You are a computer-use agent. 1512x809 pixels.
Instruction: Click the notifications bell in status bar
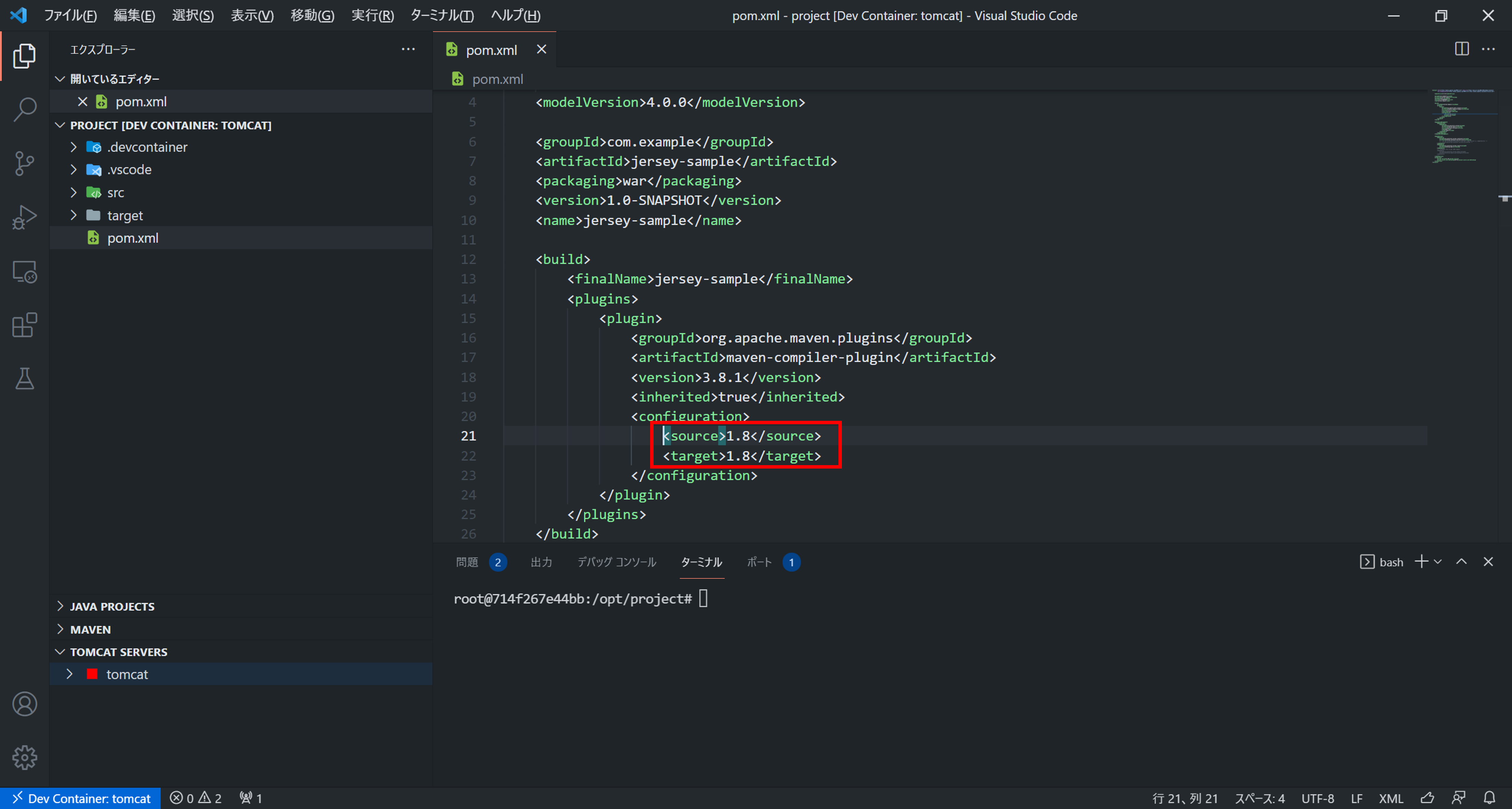[1490, 798]
